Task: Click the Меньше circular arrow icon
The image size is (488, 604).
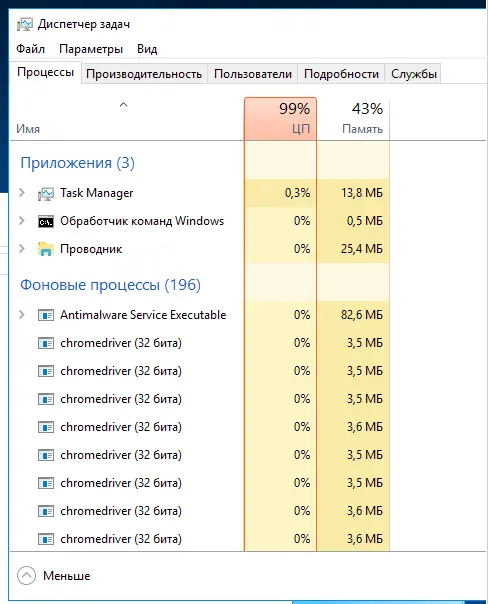Action: click(x=27, y=575)
